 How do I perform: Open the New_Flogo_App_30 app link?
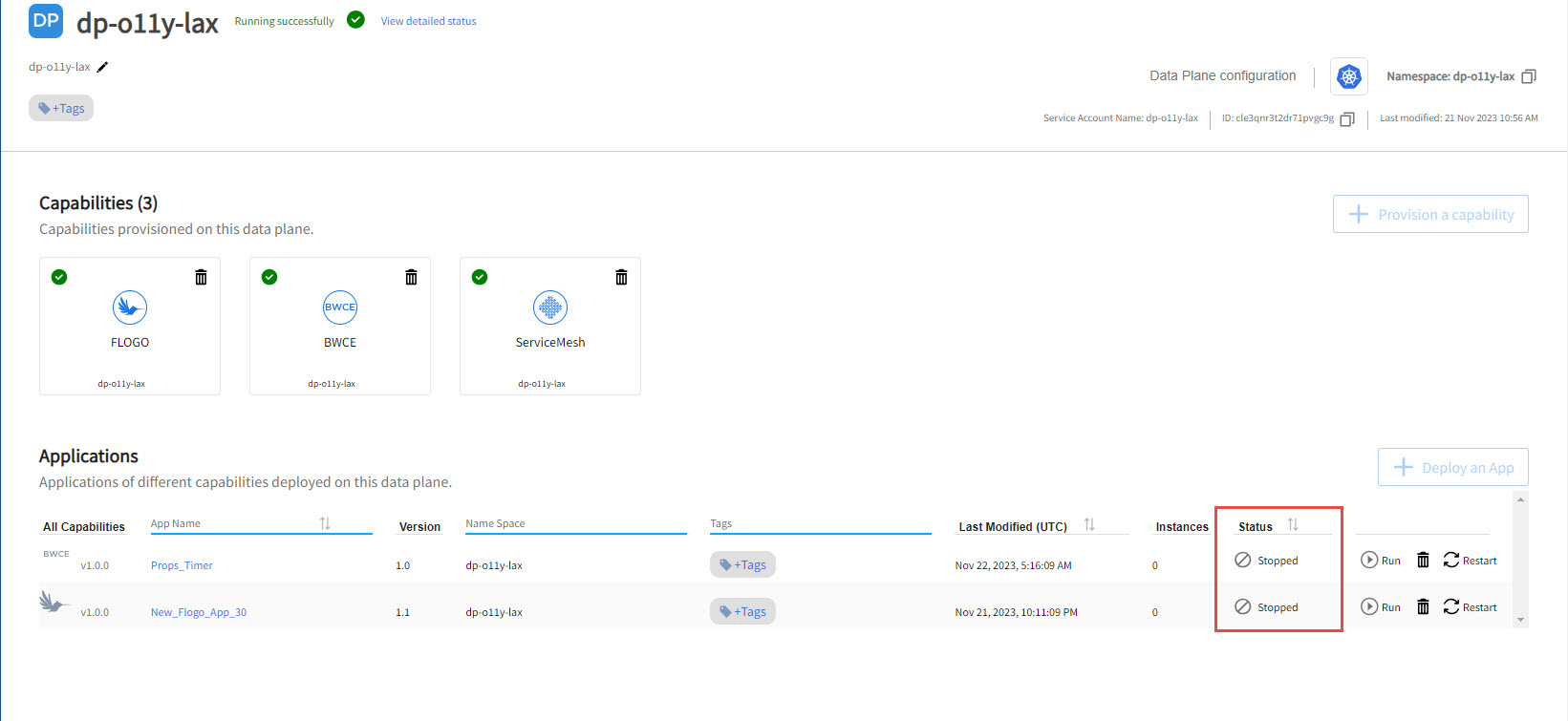tap(199, 612)
